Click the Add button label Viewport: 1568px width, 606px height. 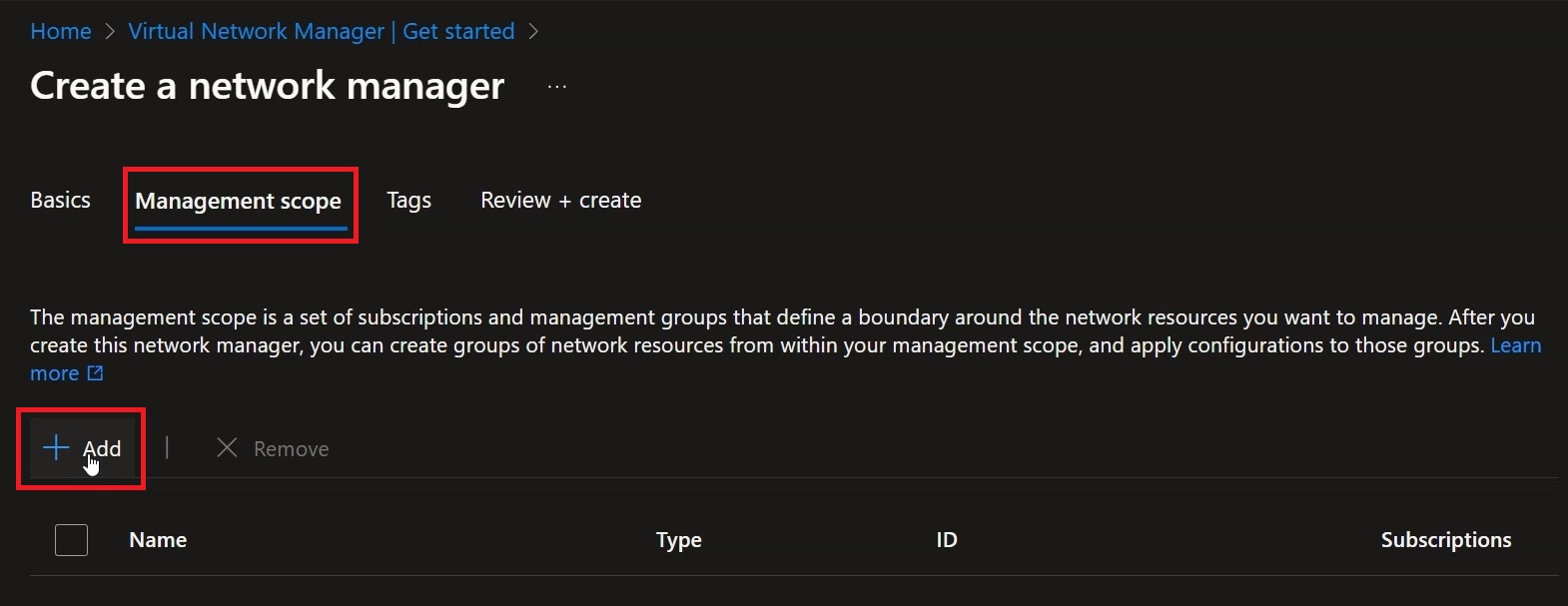coord(102,448)
